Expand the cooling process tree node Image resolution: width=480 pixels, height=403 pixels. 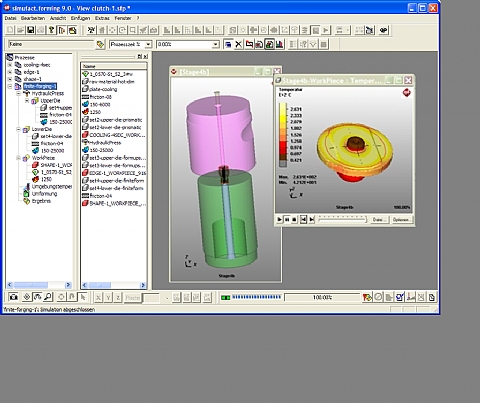[10, 65]
